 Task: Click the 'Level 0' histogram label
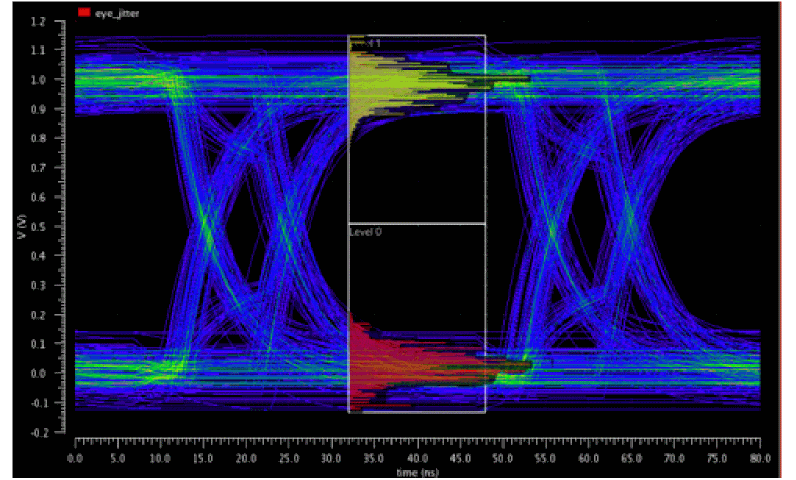pyautogui.click(x=366, y=232)
